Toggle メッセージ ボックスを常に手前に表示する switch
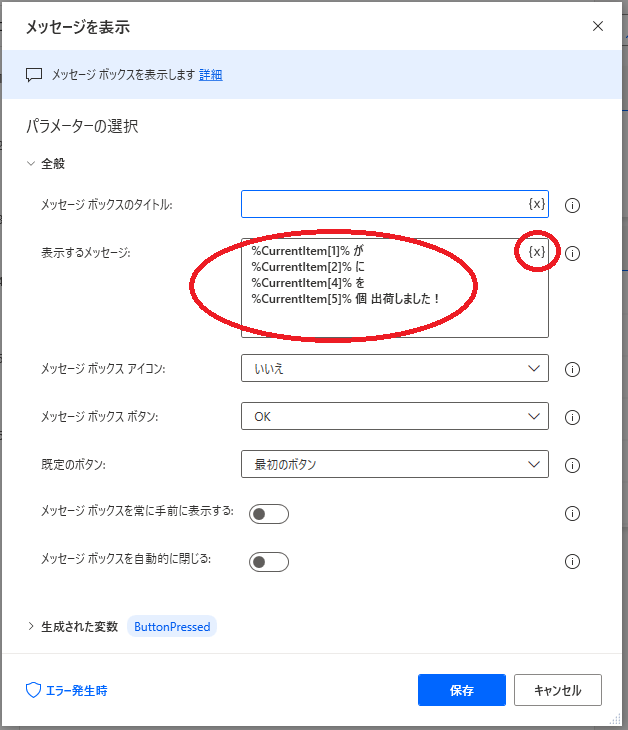Screen dimensions: 628x730 point(269,514)
